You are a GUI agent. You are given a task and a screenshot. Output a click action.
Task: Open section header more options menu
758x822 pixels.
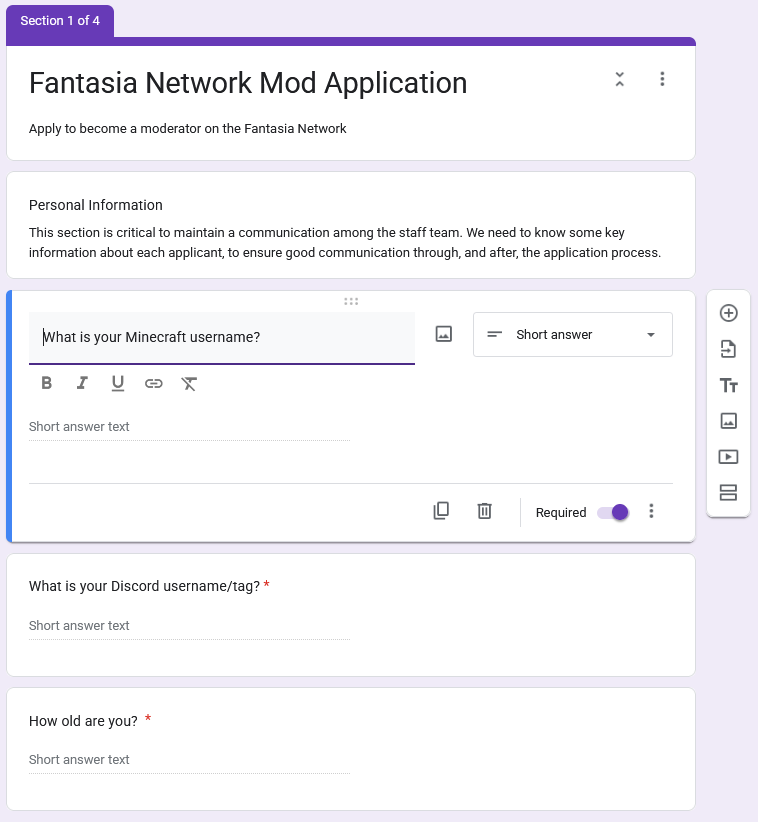coord(662,79)
